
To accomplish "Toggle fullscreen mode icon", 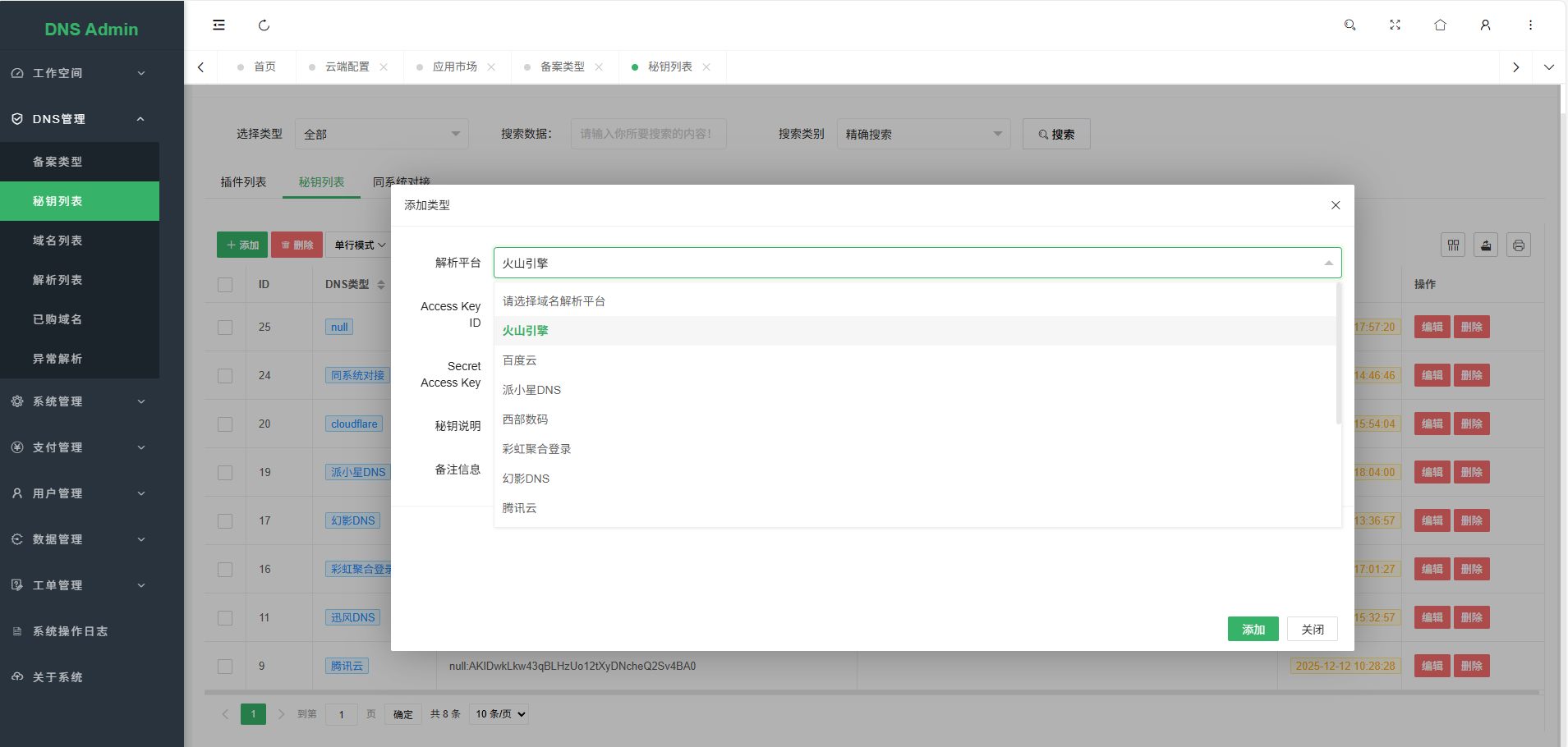I will [x=1395, y=25].
